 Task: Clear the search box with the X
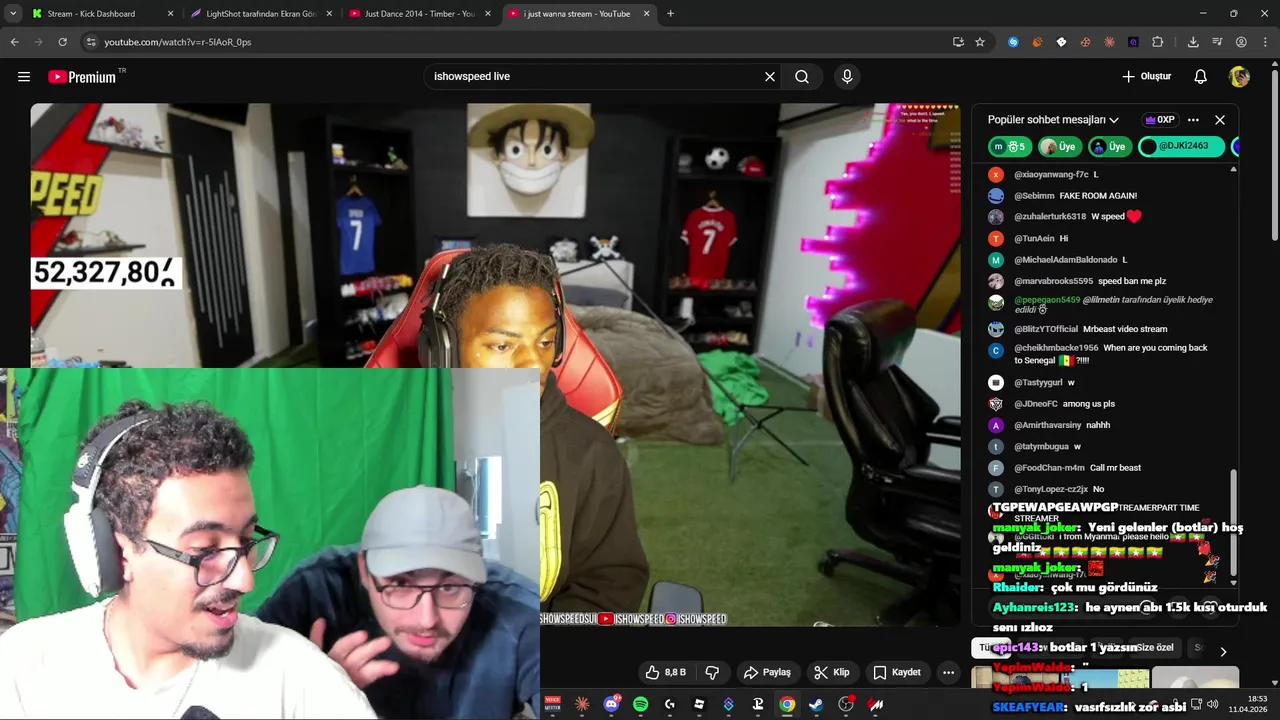click(770, 77)
